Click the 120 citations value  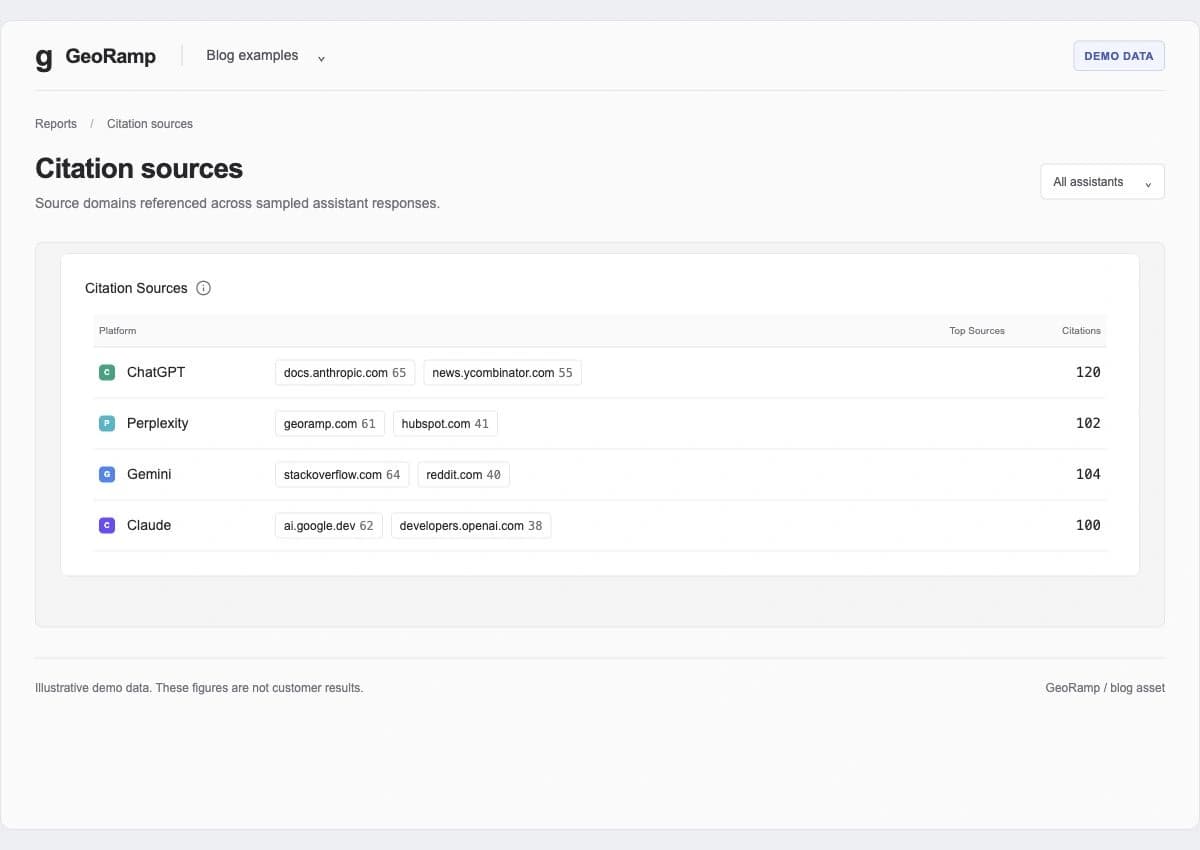click(x=1088, y=372)
